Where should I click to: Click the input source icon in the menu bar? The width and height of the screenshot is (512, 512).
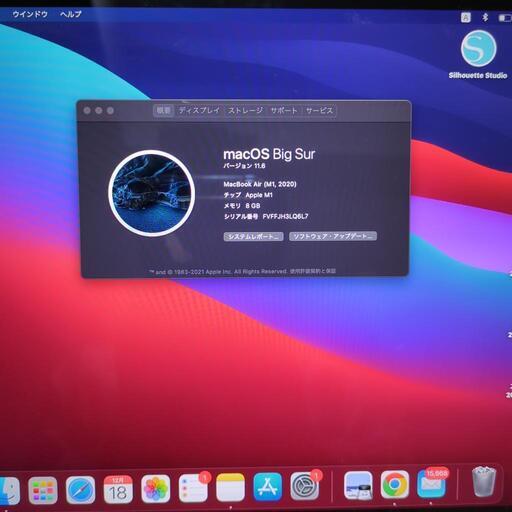point(466,17)
